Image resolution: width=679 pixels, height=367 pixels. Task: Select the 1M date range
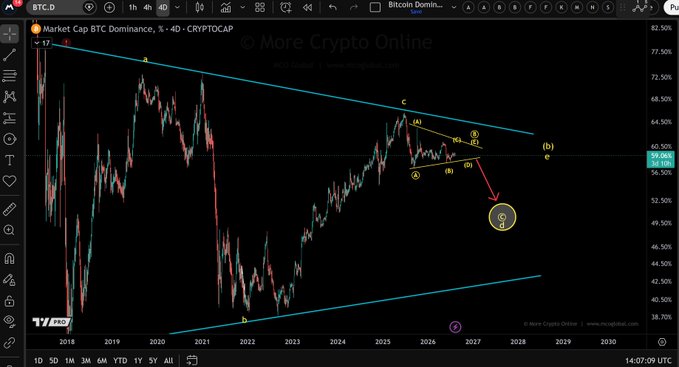click(69, 361)
